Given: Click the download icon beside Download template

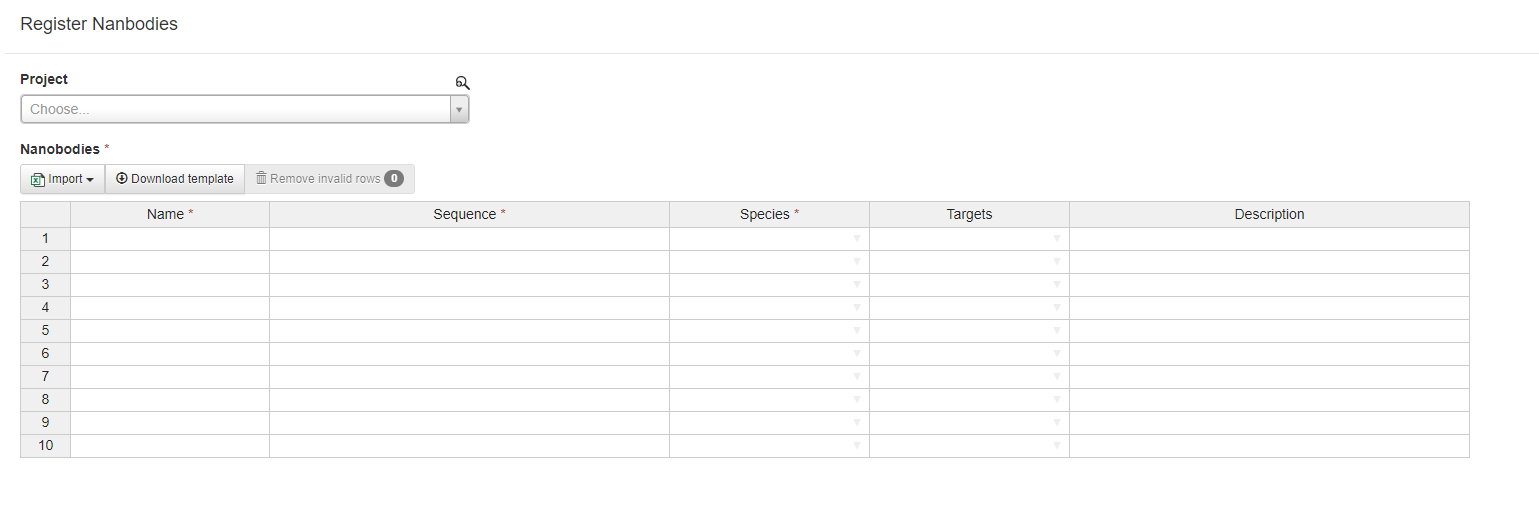Looking at the screenshot, I should (122, 179).
